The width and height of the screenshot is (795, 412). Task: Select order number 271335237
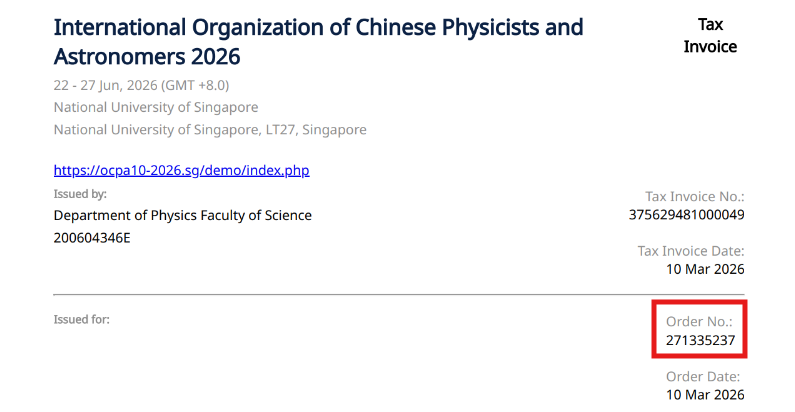[700, 341]
